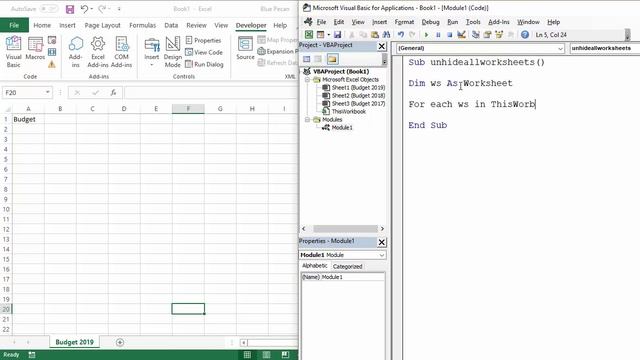Open Excel Add-ins gear button
640x360 pixels.
98,51
